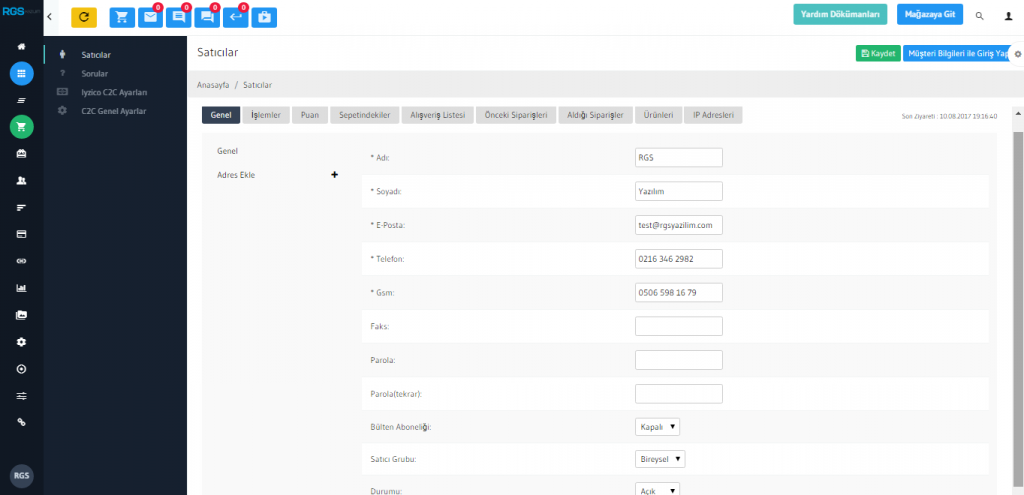Image resolution: width=1024 pixels, height=495 pixels.
Task: Click the green Kaydet button
Action: coord(877,53)
